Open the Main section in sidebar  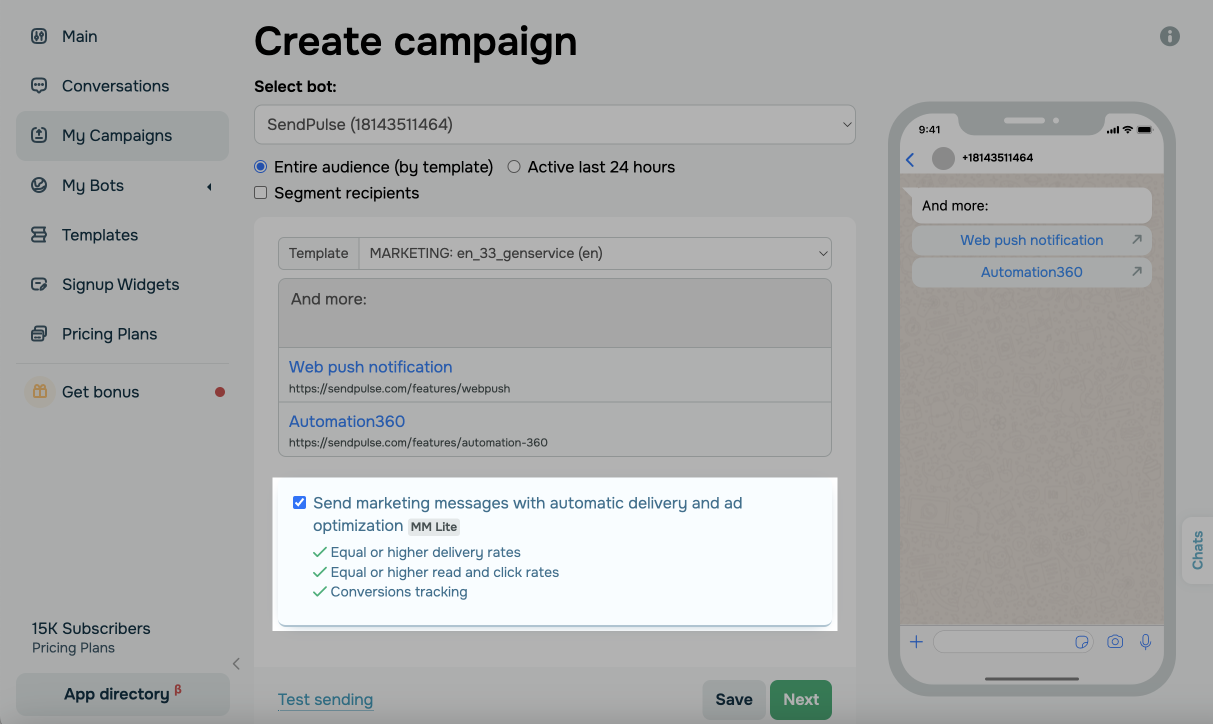(x=79, y=36)
